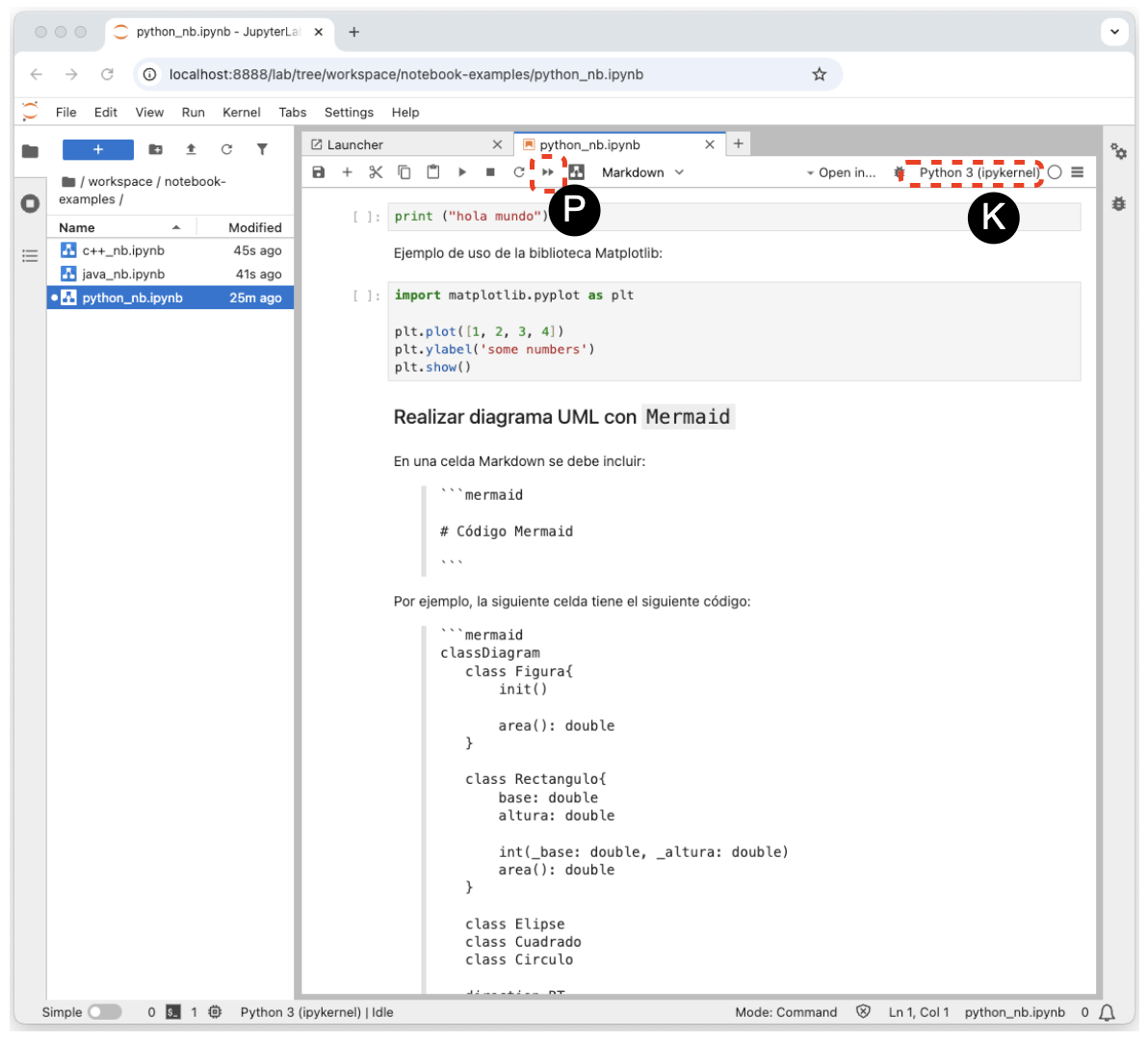Screen dimensions: 1148x1040
Task: Interrupt the kernel with stop icon
Action: point(490,172)
